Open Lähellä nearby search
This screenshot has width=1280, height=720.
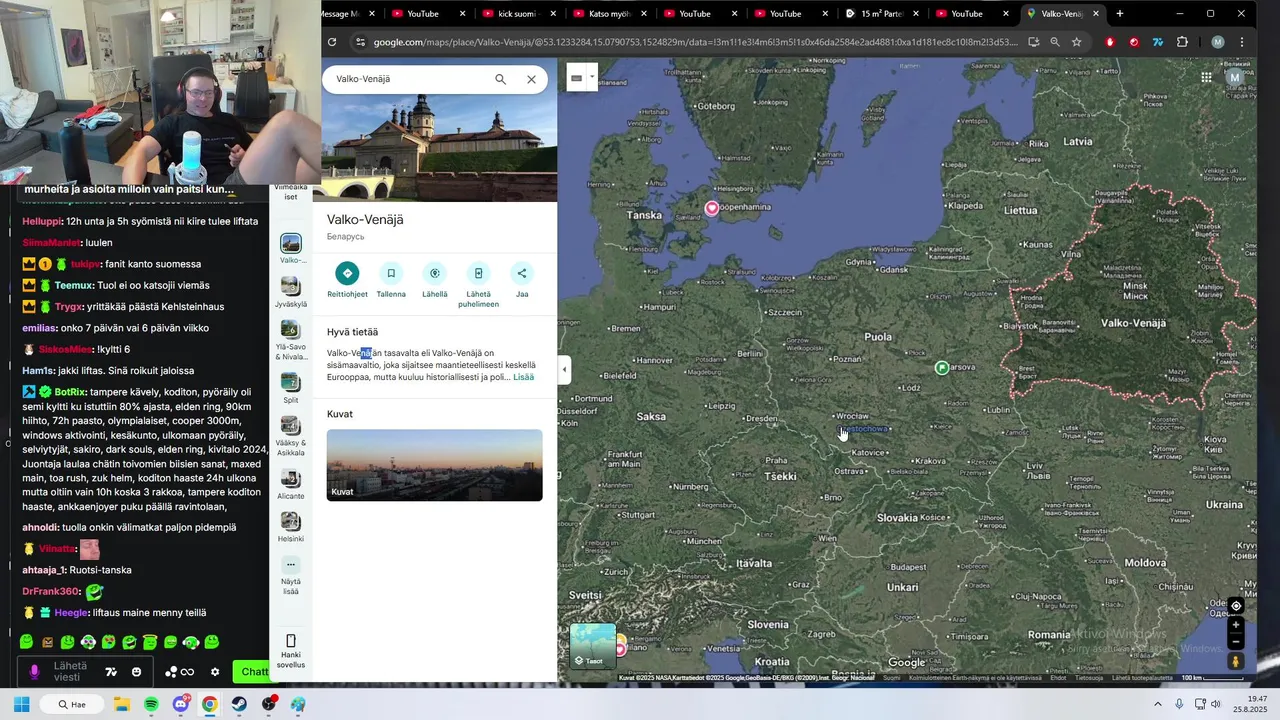point(434,273)
